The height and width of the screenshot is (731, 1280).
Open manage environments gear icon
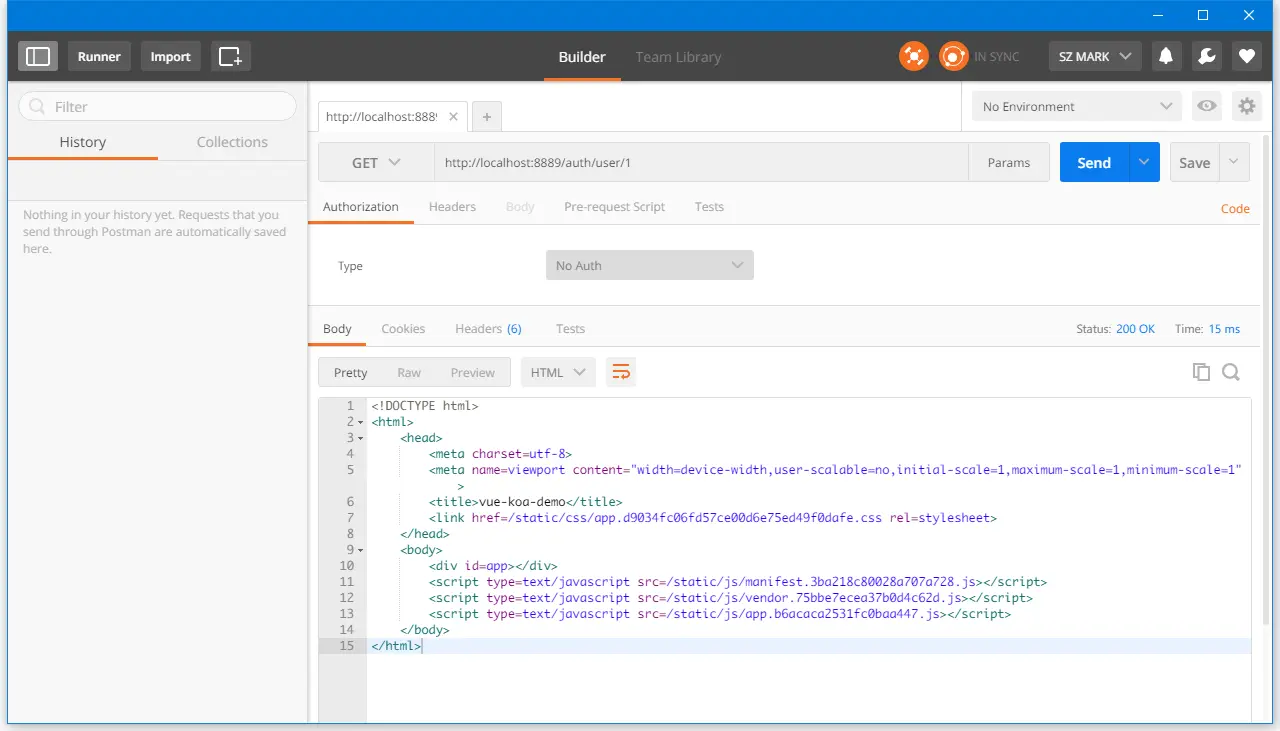pyautogui.click(x=1246, y=106)
